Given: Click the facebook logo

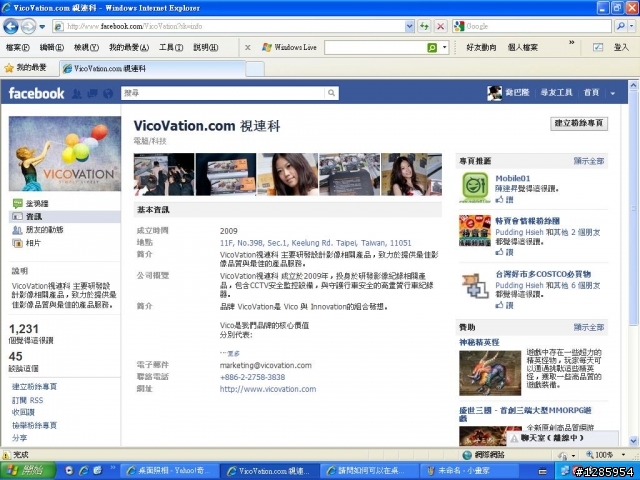Looking at the screenshot, I should point(36,93).
